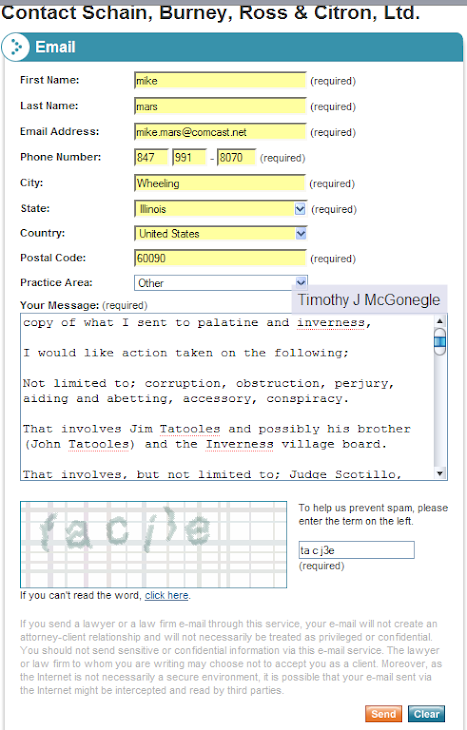Click the page heading 'Contact Schain, Burney, Ross & Citron, Ltd.'
Image resolution: width=467 pixels, height=730 pixels.
tap(210, 12)
